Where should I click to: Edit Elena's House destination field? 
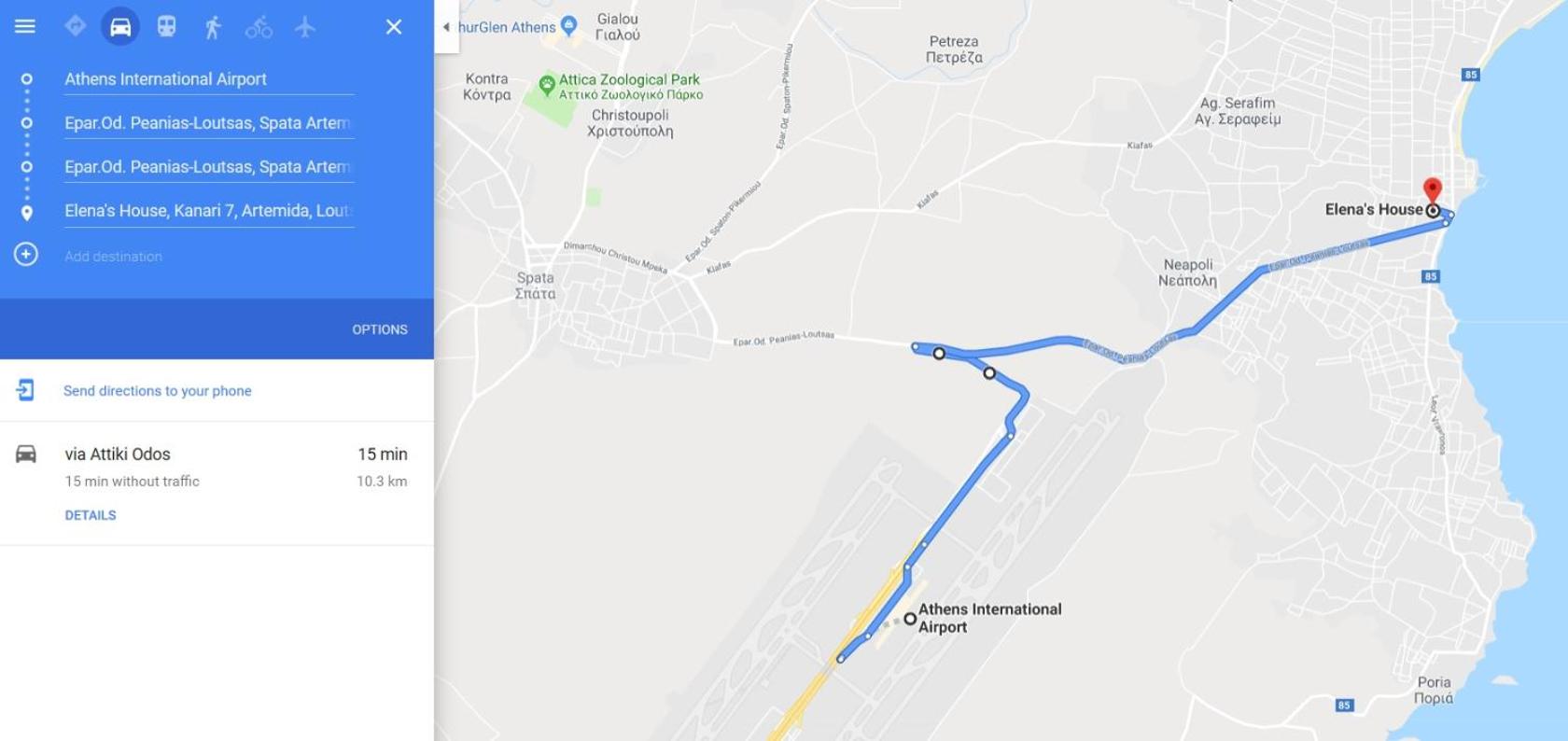(209, 211)
